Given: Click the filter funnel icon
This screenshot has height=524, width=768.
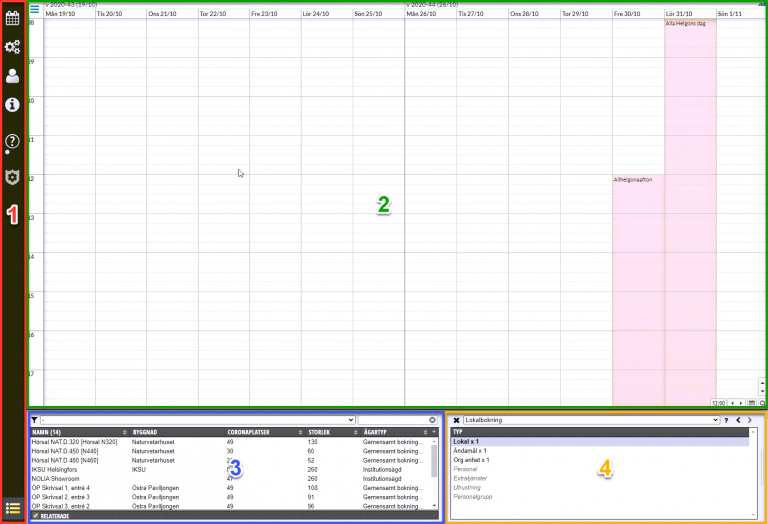Looking at the screenshot, I should point(34,420).
